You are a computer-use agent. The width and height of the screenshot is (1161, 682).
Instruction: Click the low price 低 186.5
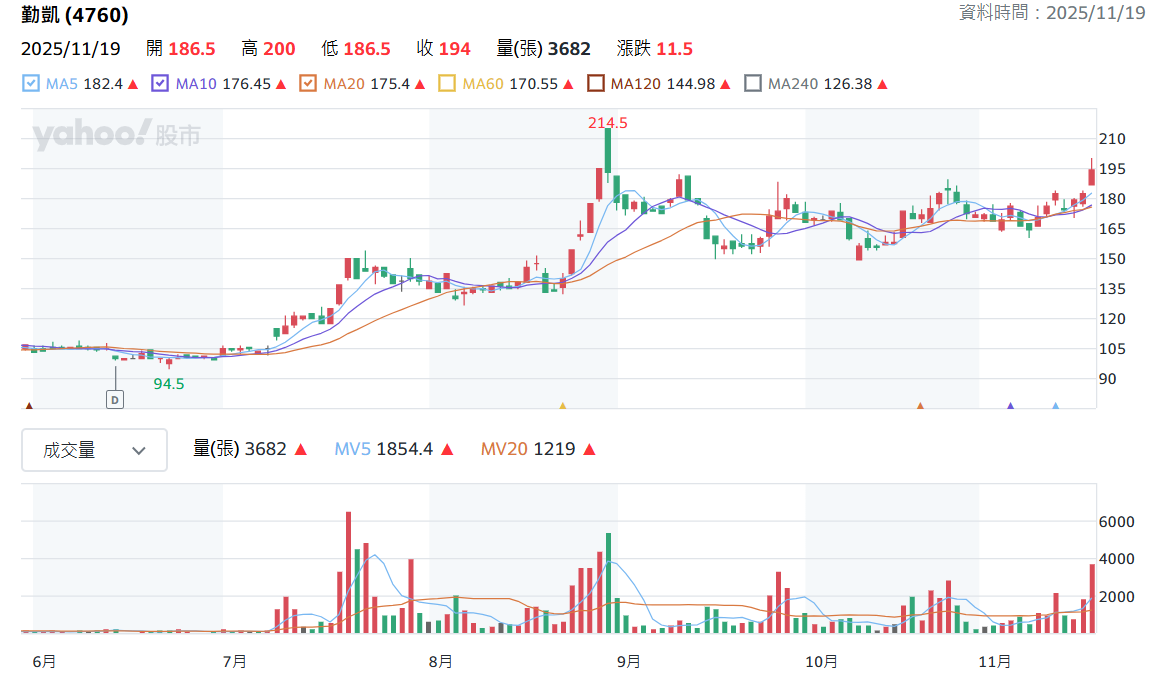tap(355, 49)
